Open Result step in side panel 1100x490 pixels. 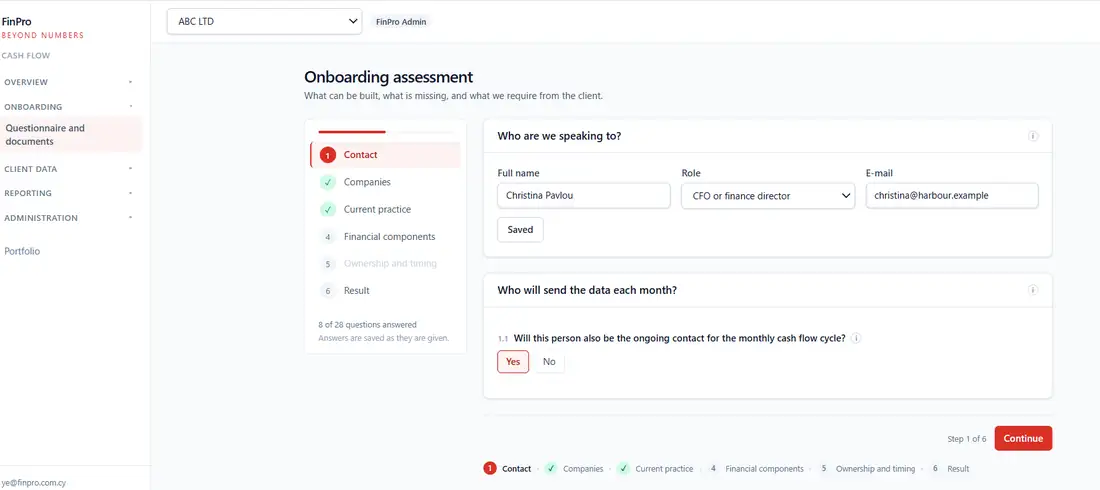click(385, 291)
